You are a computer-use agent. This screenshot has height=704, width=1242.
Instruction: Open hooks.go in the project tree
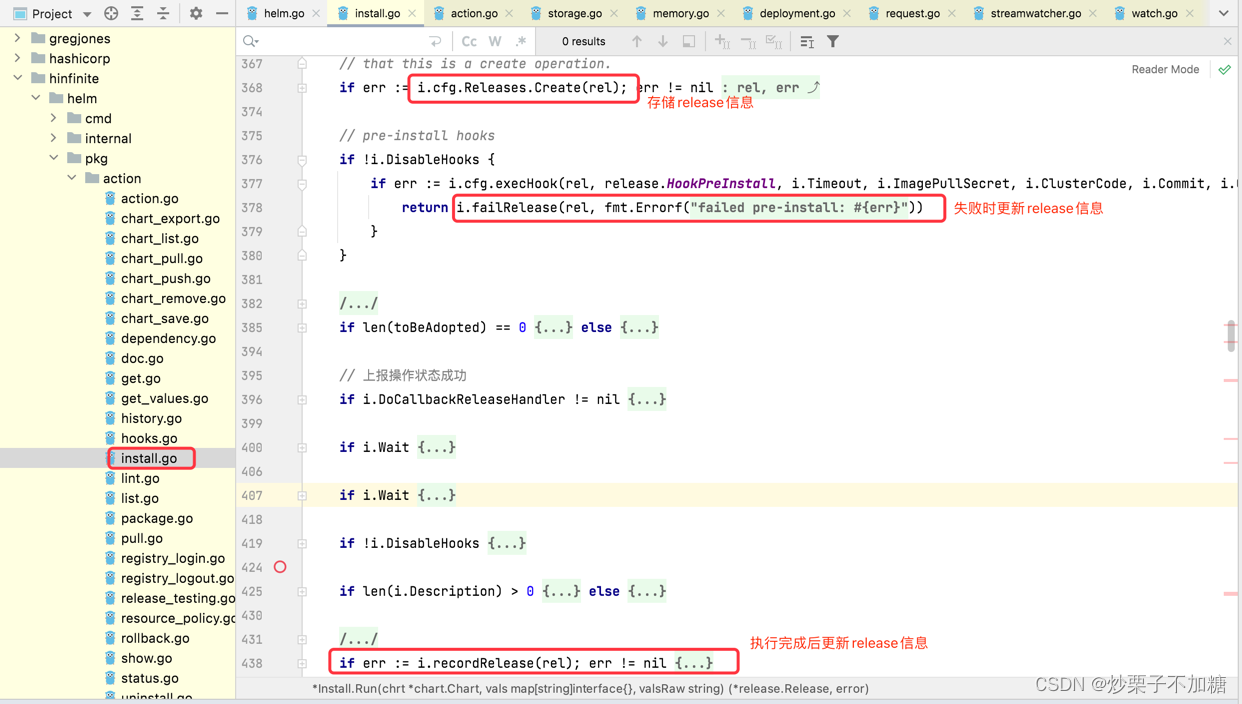click(149, 438)
